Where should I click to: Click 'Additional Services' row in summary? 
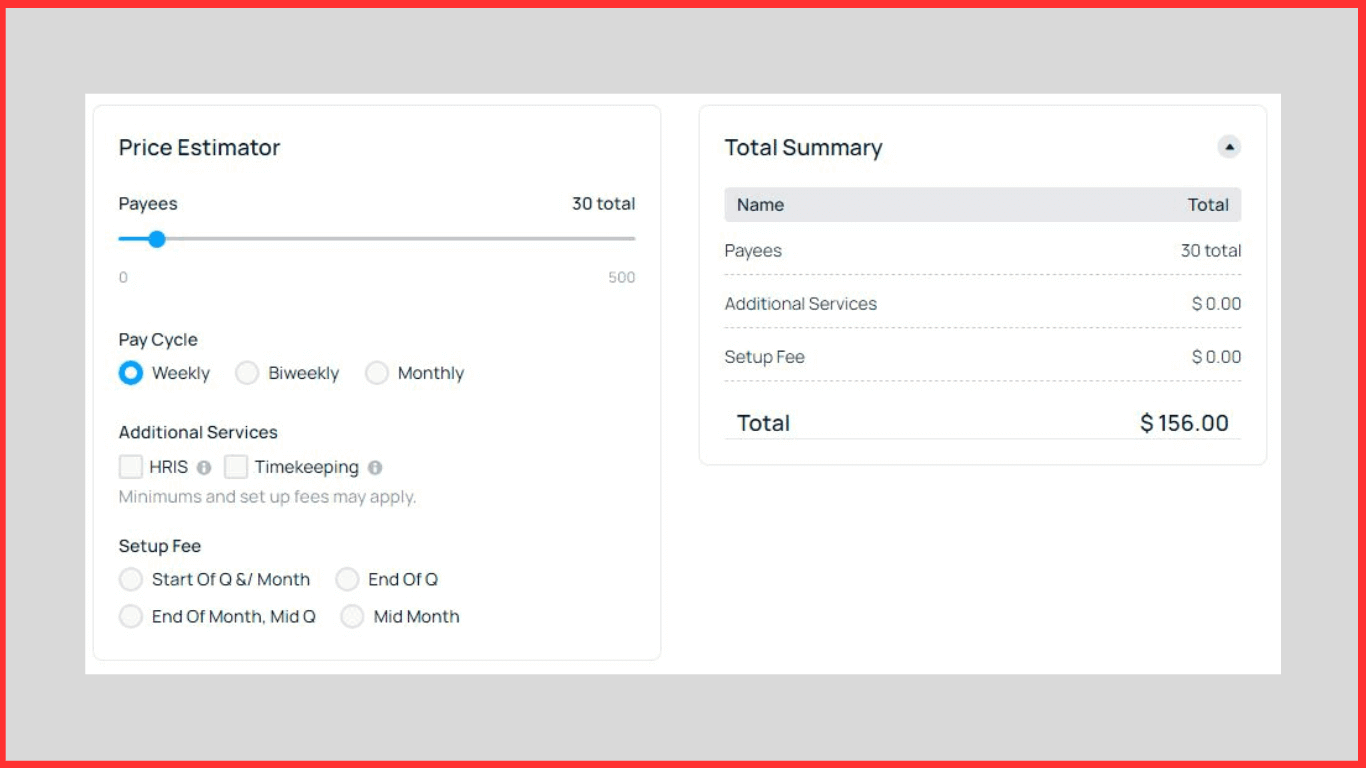point(983,304)
